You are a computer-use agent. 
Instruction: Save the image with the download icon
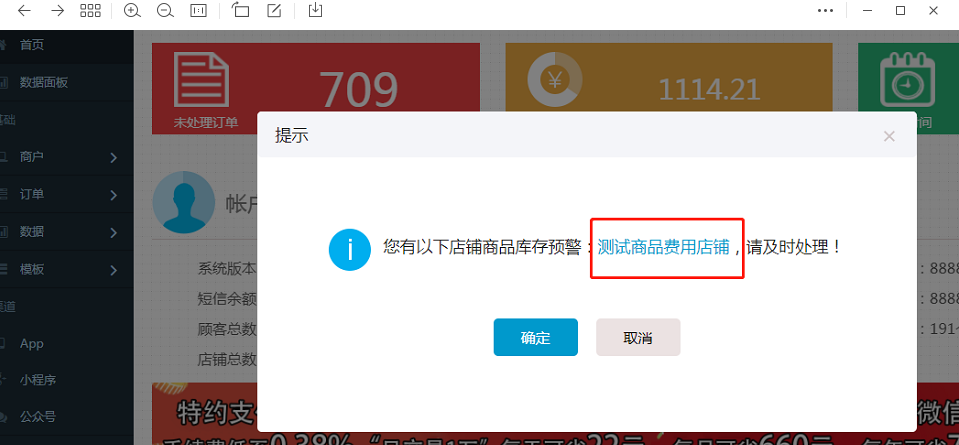315,10
